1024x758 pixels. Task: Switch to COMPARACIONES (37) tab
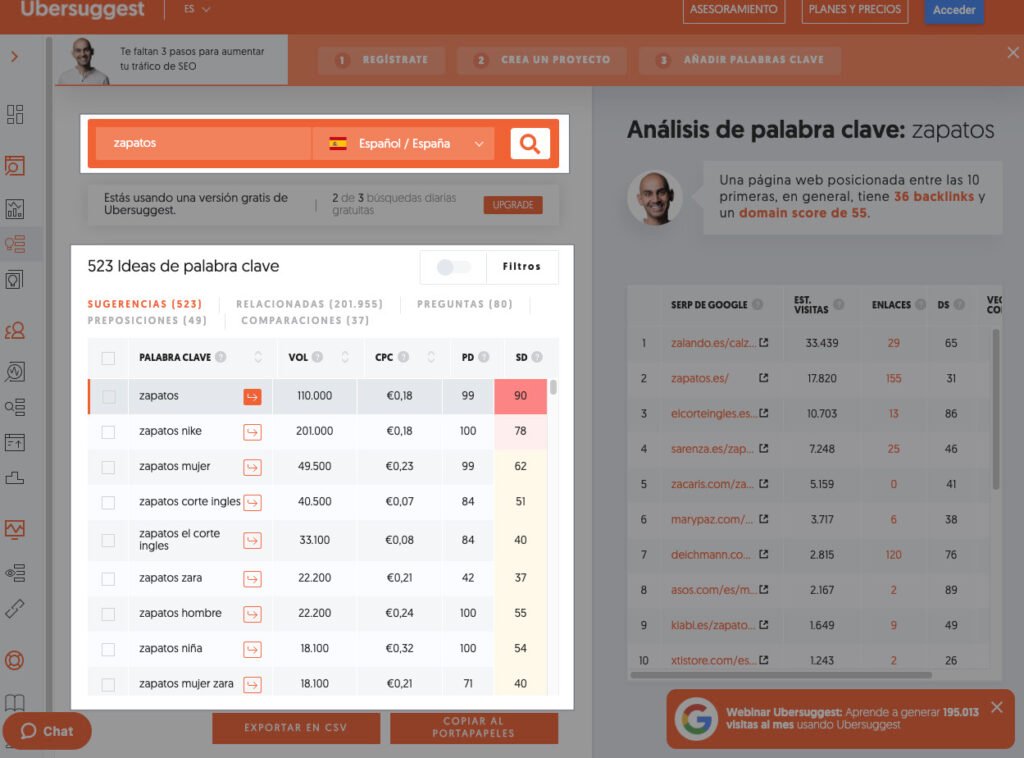(x=305, y=321)
